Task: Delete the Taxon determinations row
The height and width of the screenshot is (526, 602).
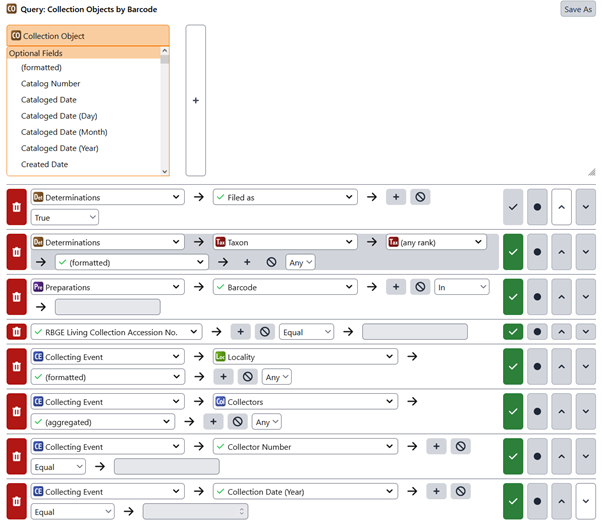Action: (x=17, y=252)
